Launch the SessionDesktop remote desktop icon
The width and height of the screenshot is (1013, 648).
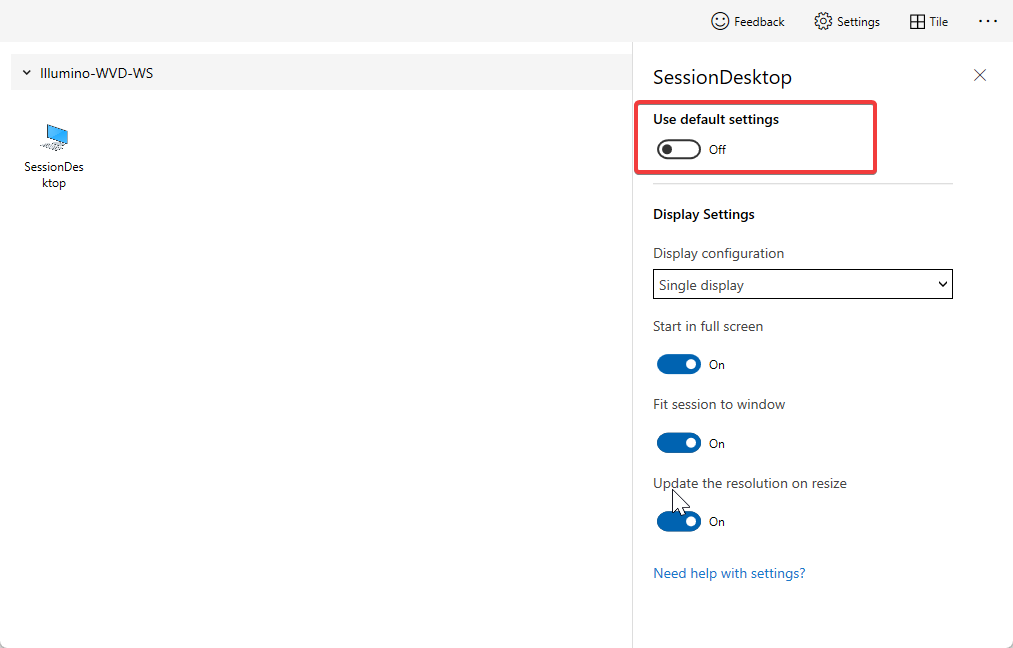[x=54, y=156]
